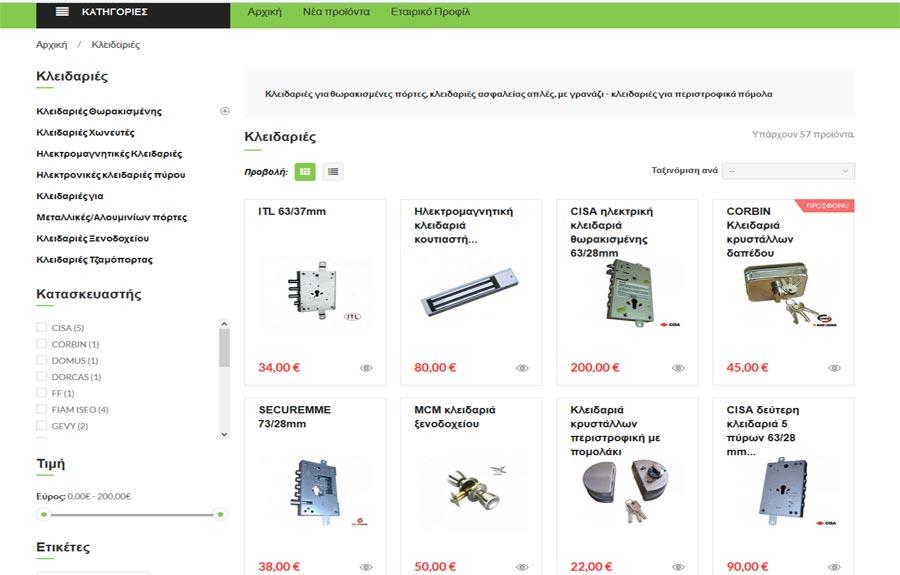Open category Κλειδαριές Θωρακισμένης
This screenshot has width=900, height=575.
[x=99, y=111]
